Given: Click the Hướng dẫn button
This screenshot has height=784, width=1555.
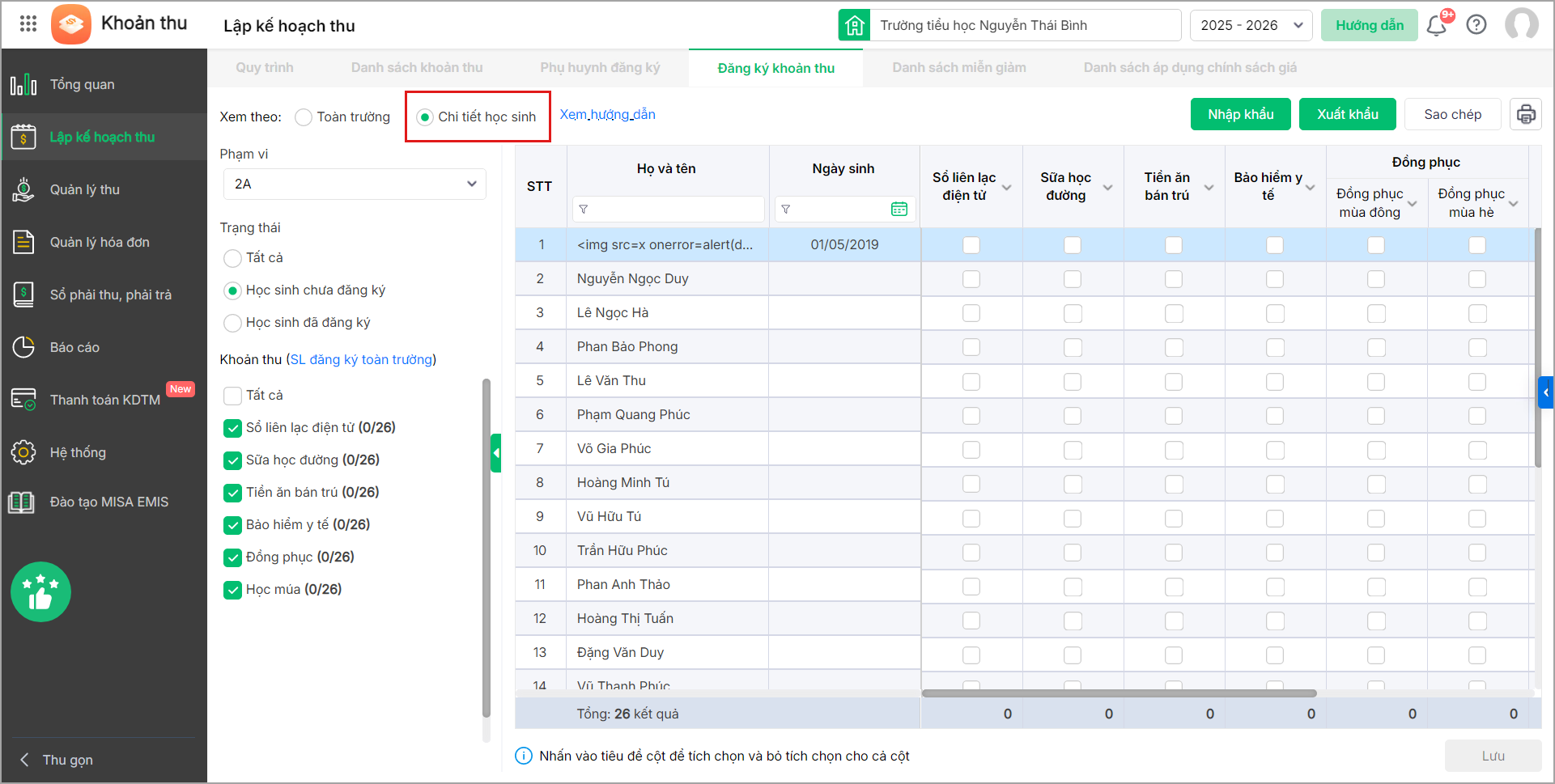Looking at the screenshot, I should click(1370, 25).
